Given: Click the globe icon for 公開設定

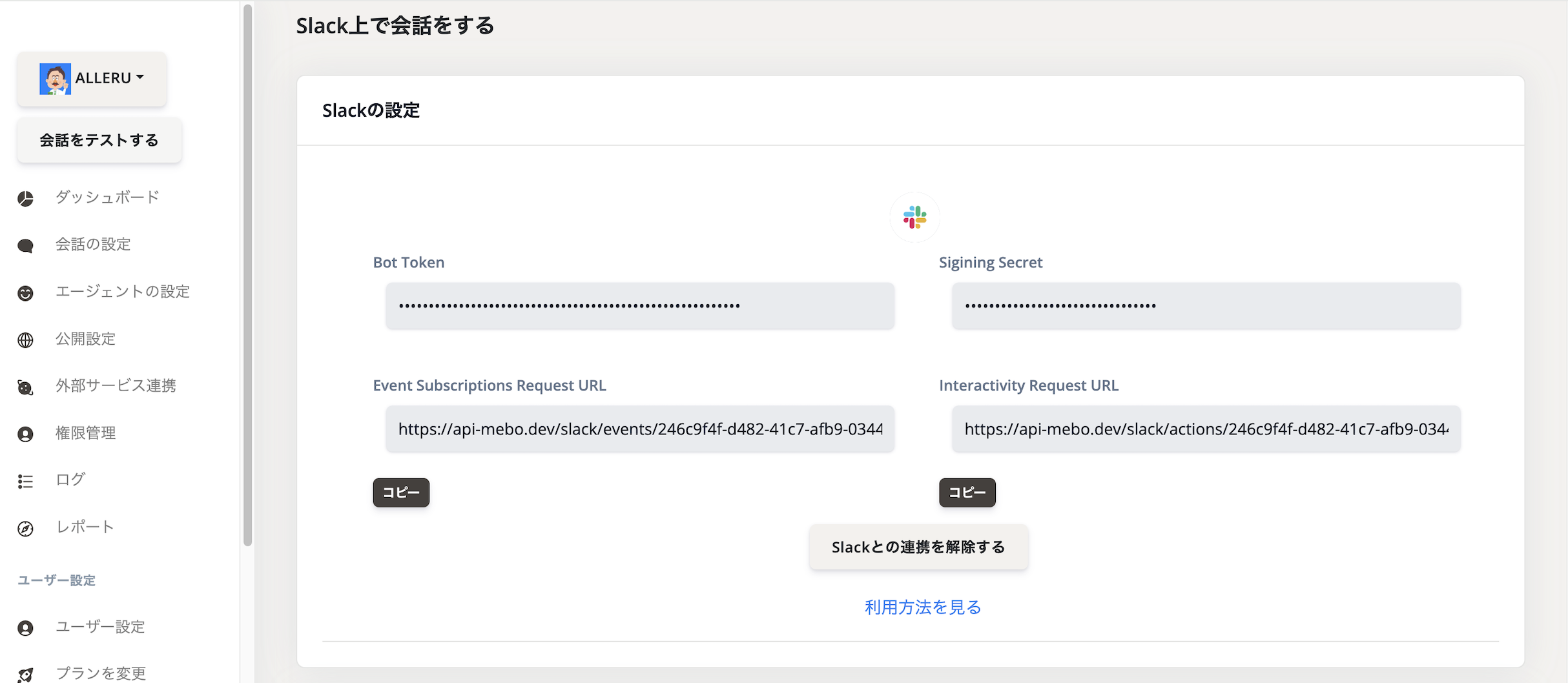Looking at the screenshot, I should pos(25,340).
